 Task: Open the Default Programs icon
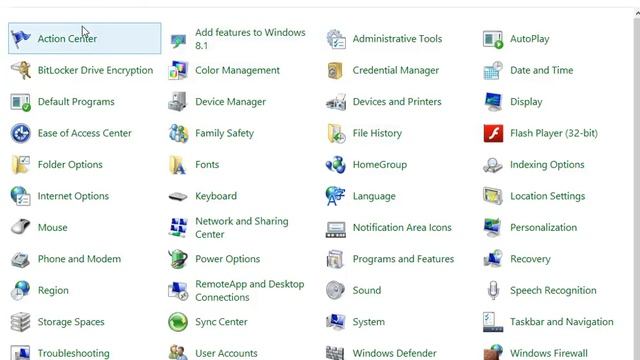[x=20, y=102]
